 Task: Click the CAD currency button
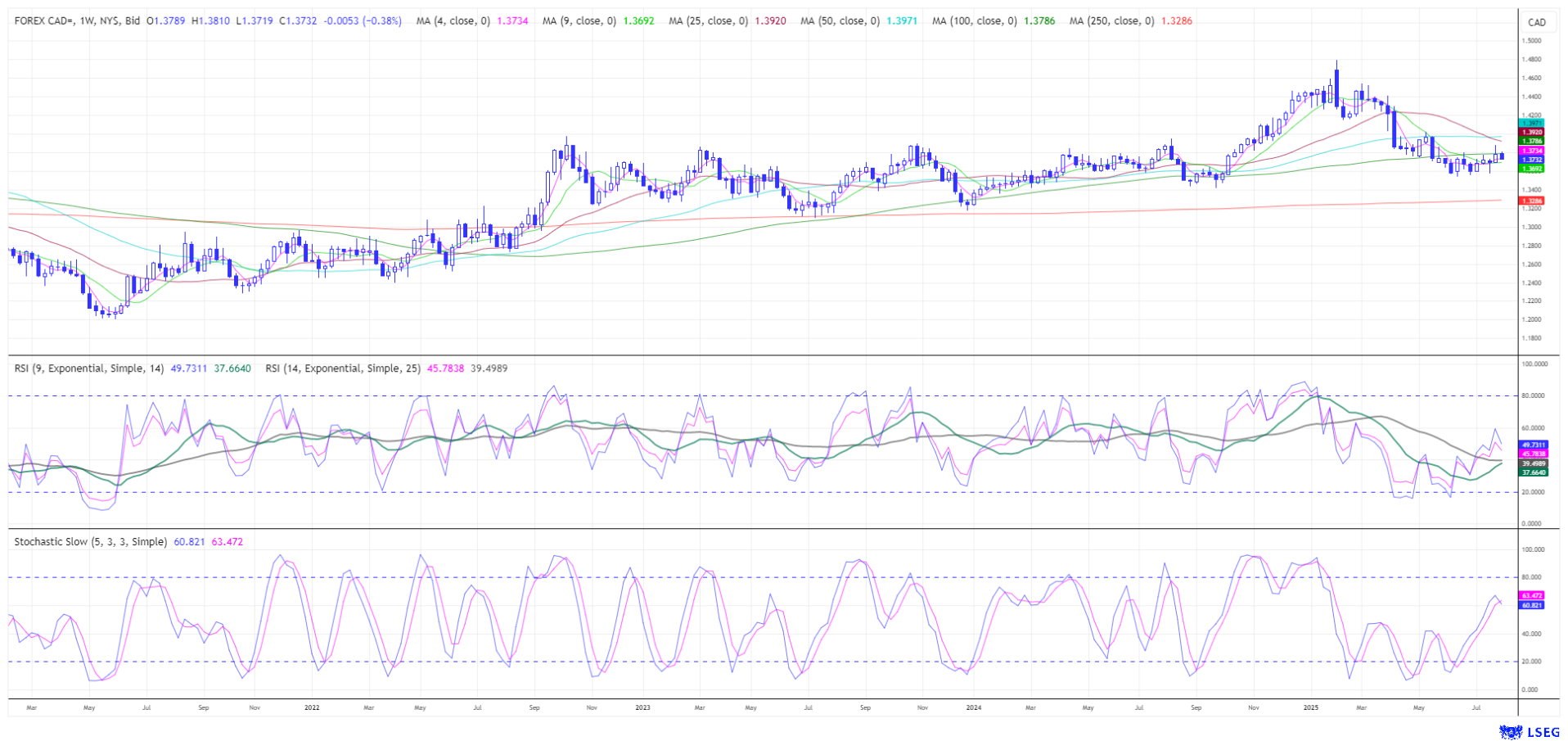[1537, 22]
